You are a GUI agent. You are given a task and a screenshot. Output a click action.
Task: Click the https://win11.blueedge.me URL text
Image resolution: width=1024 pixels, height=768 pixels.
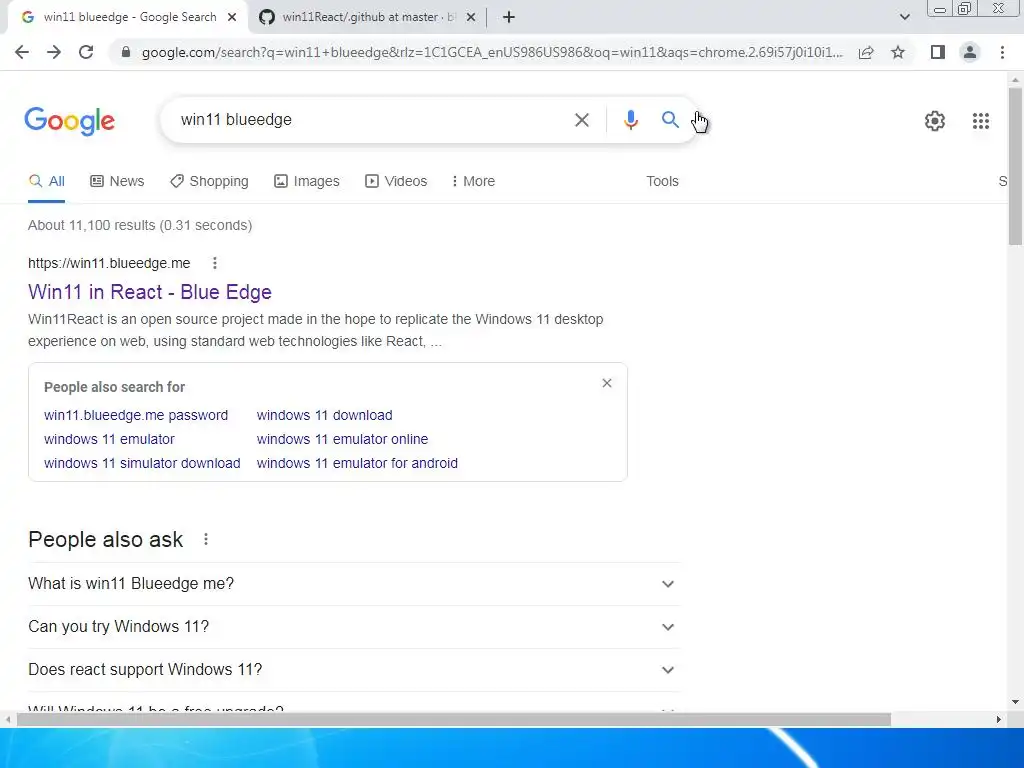pos(109,263)
